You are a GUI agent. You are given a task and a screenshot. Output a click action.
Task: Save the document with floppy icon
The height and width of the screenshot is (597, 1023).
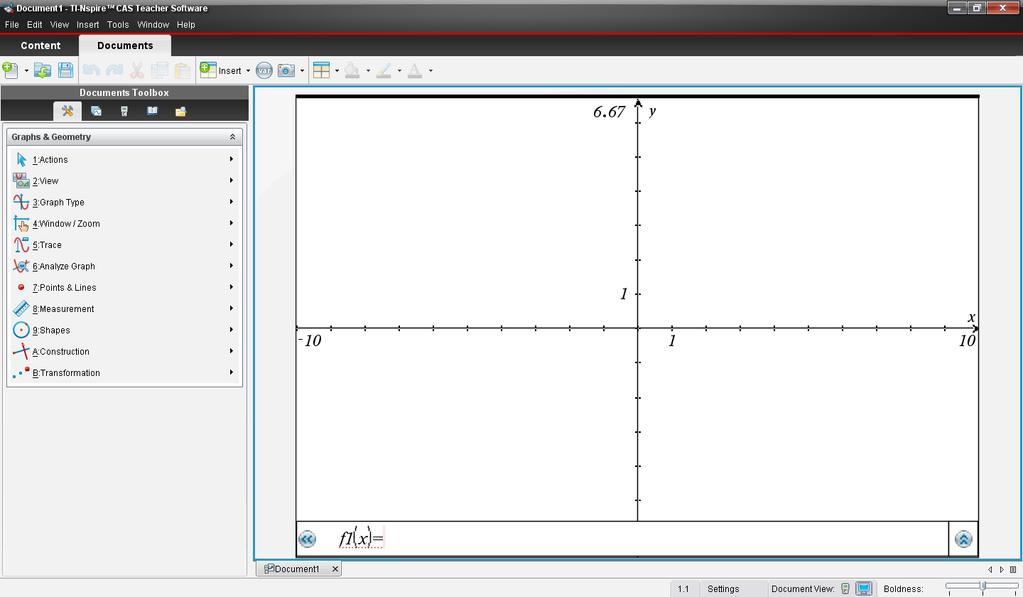point(65,70)
